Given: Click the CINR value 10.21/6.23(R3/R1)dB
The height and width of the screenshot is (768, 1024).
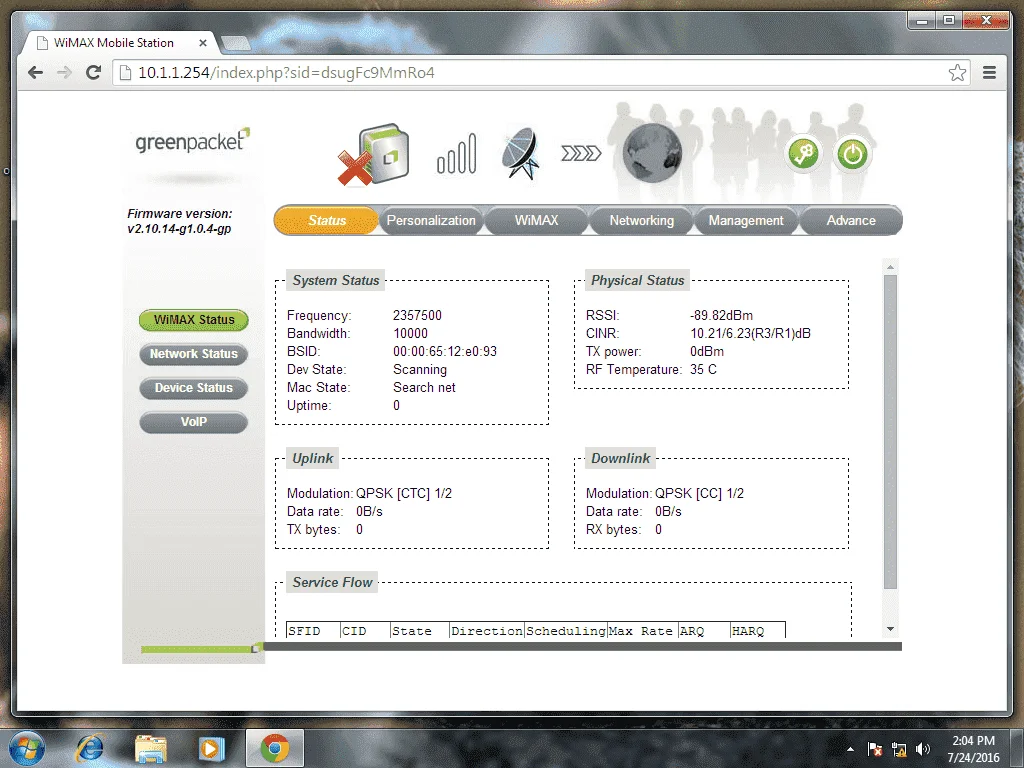Looking at the screenshot, I should coord(750,333).
